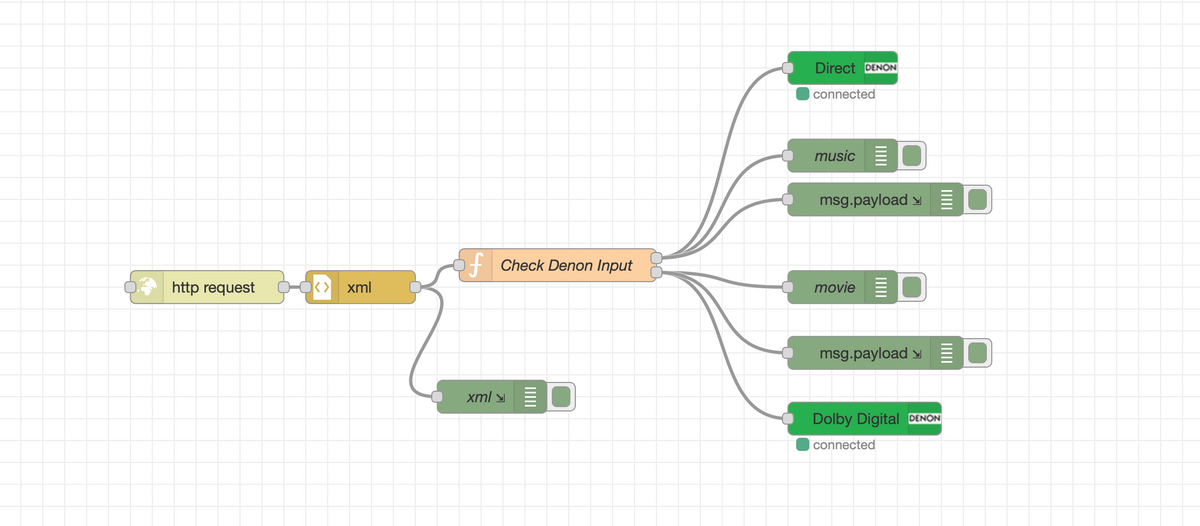Toggle the xml debug node's enable button
This screenshot has height=526, width=1200.
[560, 397]
